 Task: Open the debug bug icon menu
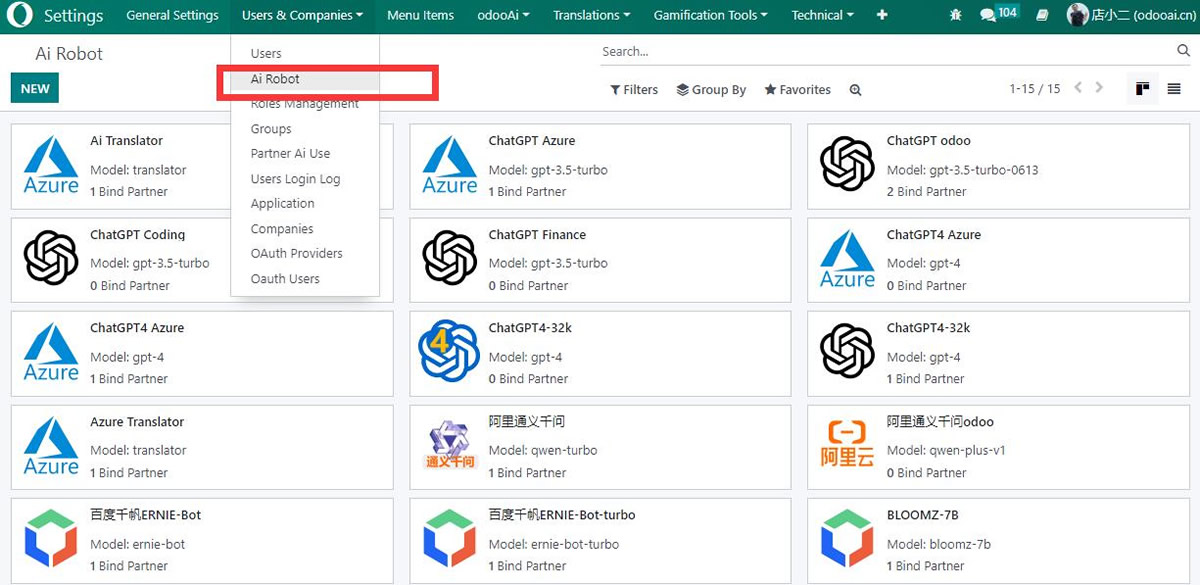point(956,15)
